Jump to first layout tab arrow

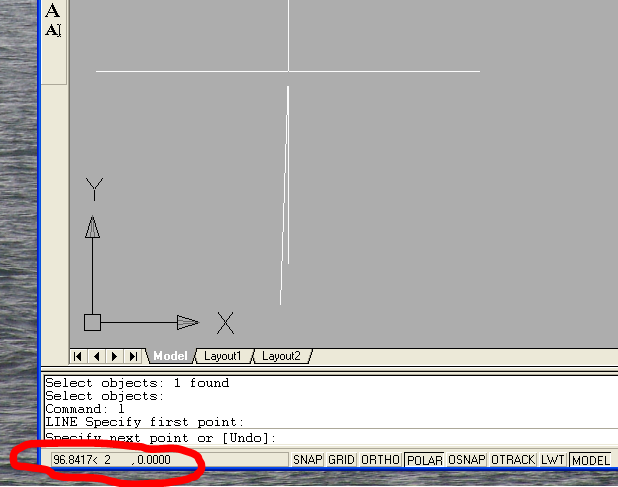[78, 356]
